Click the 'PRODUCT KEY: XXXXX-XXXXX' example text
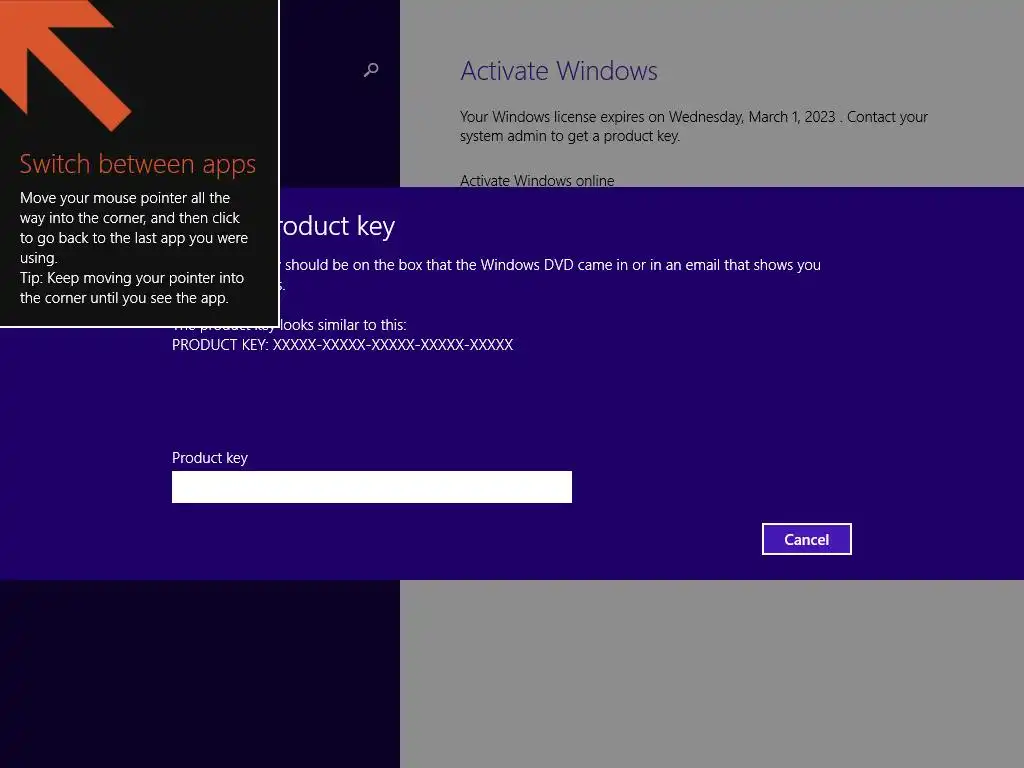This screenshot has height=768, width=1024. [342, 345]
